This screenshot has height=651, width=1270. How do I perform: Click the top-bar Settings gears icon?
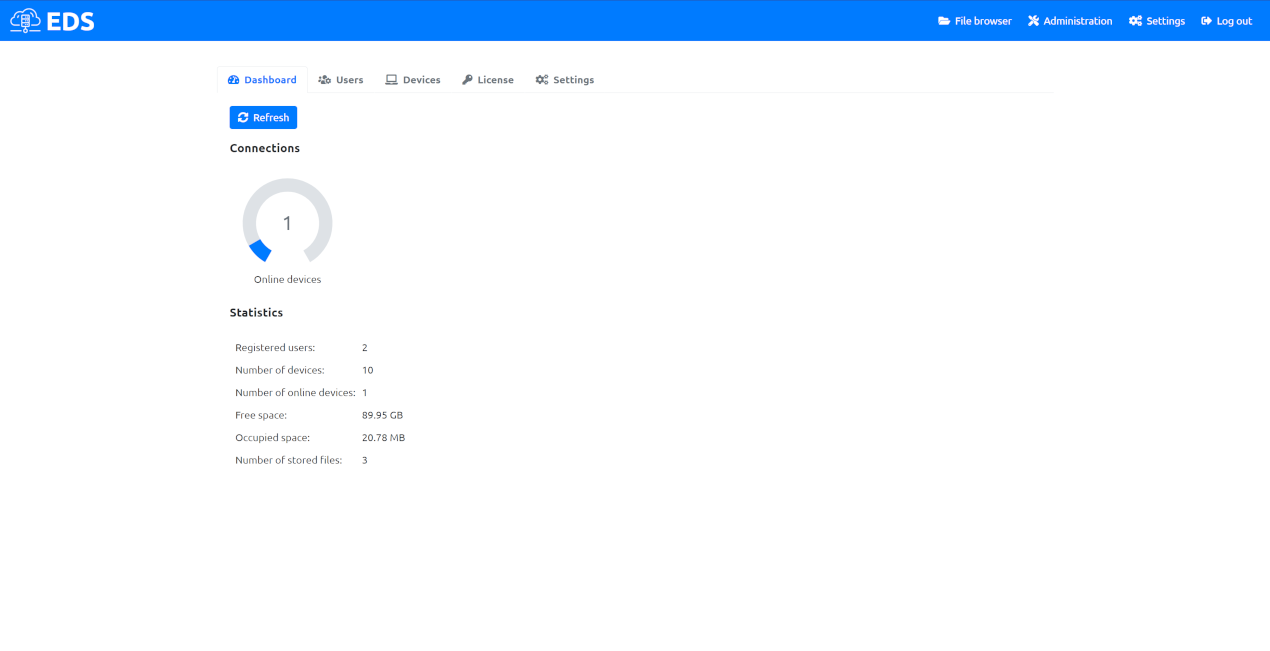click(x=1135, y=21)
